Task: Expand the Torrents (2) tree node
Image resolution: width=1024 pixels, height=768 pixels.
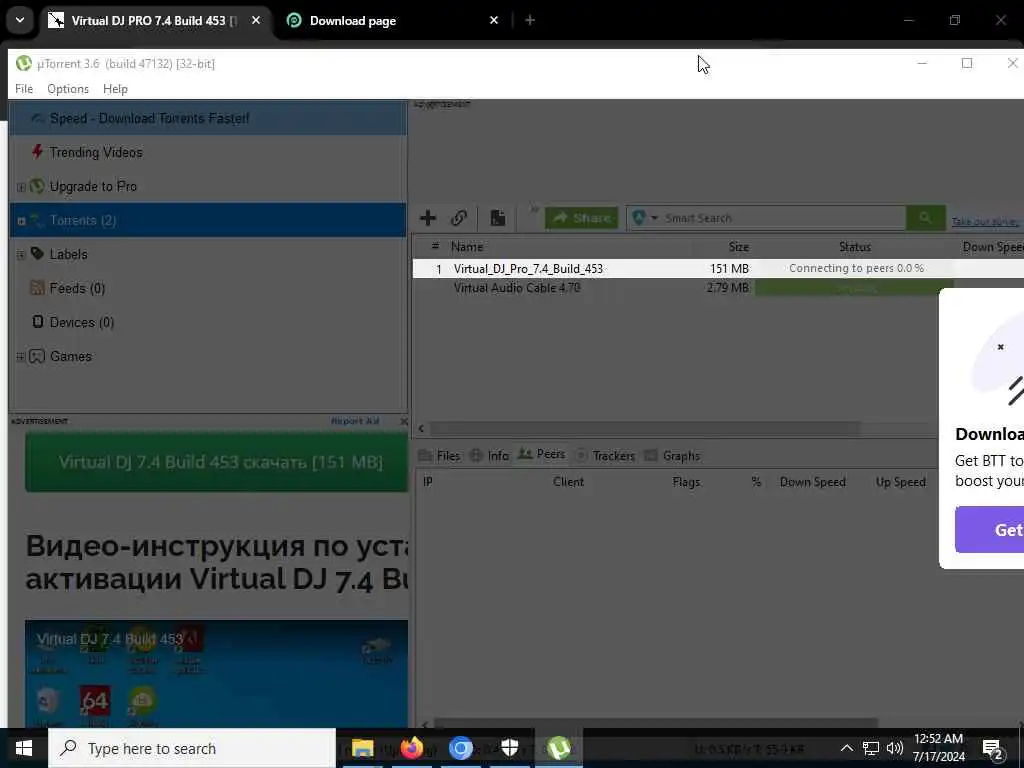Action: [x=21, y=221]
